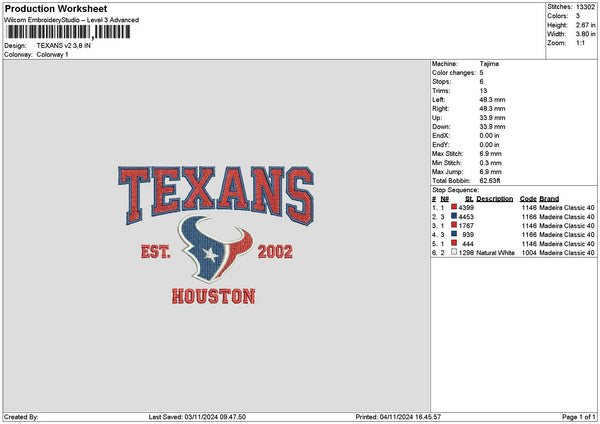This screenshot has height=424, width=600.
Task: Click the Colors value '3' in header
Action: [x=578, y=16]
